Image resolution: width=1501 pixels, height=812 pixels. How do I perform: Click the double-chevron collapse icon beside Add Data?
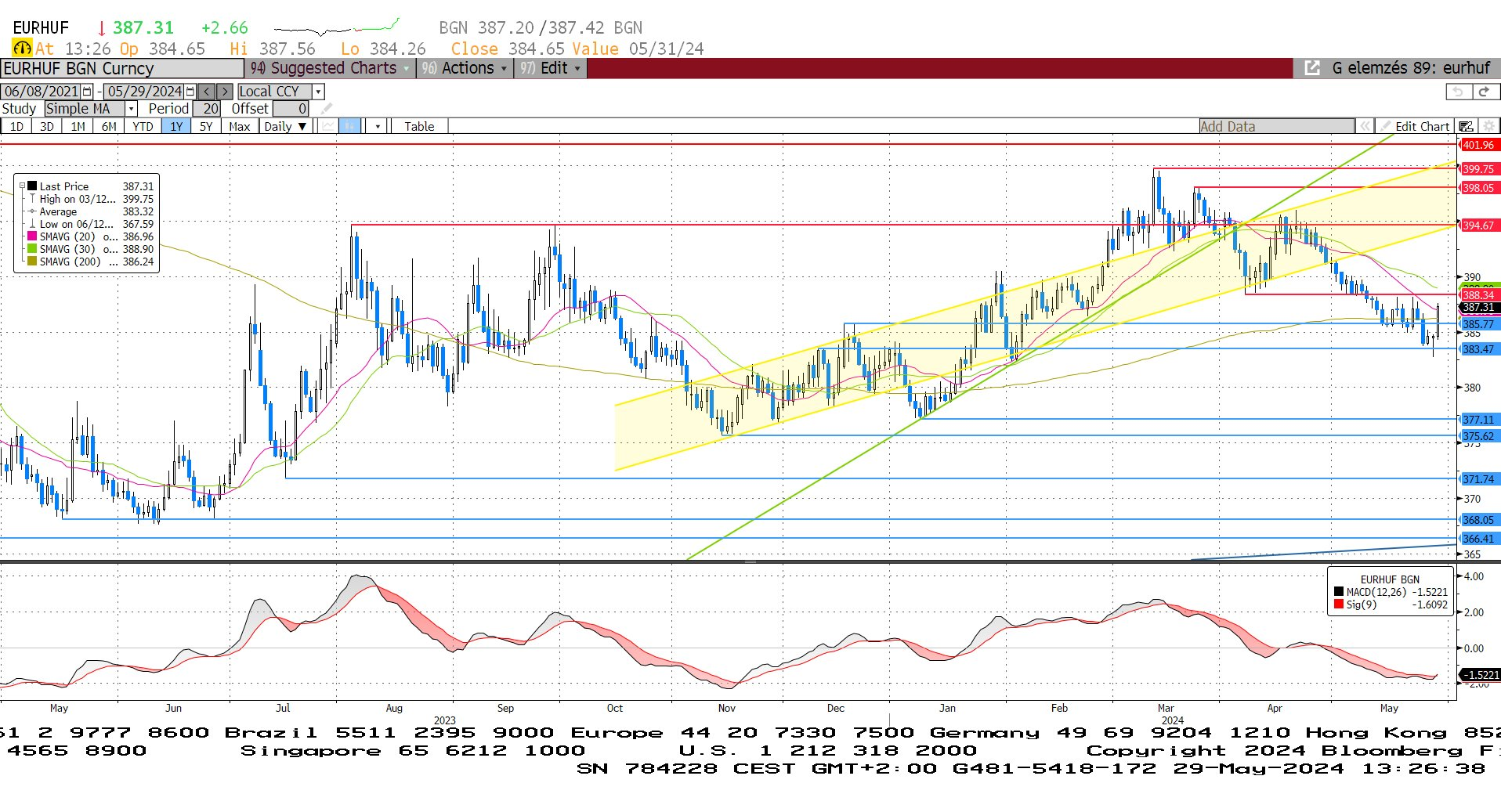[1365, 126]
